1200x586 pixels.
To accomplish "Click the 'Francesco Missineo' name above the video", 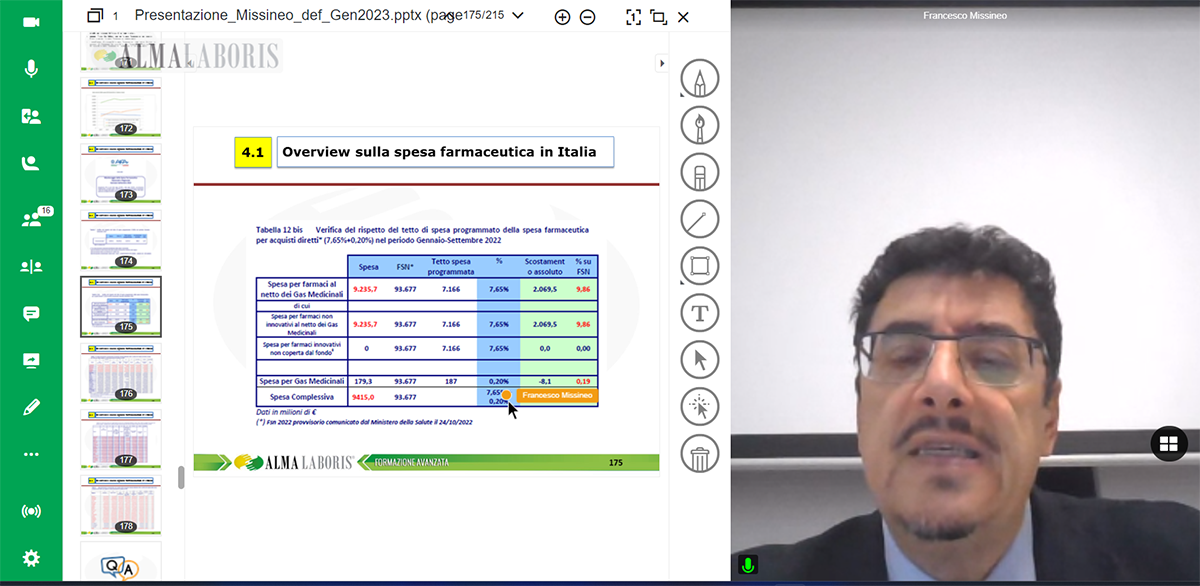I will [964, 16].
